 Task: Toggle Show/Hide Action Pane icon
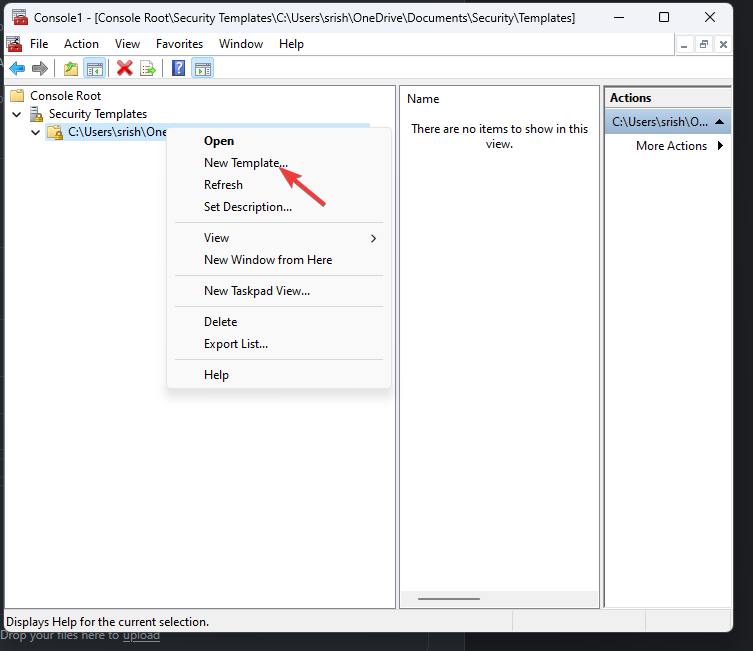point(203,69)
